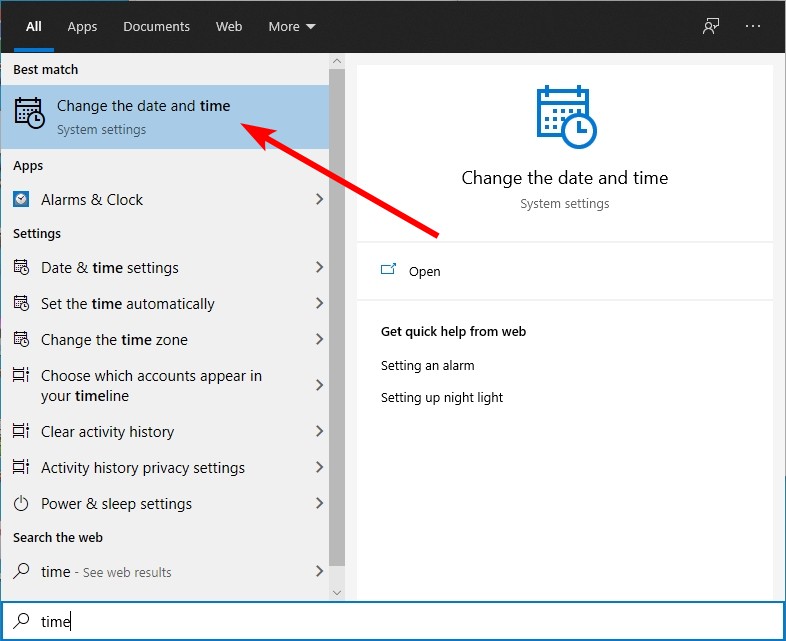Click the magnifier icon next to web result
Image resolution: width=786 pixels, height=641 pixels.
tap(21, 571)
